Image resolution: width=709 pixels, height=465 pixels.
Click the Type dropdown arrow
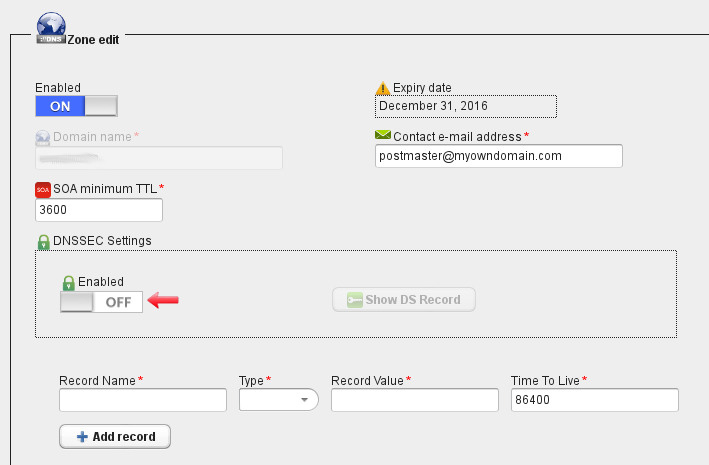click(304, 399)
